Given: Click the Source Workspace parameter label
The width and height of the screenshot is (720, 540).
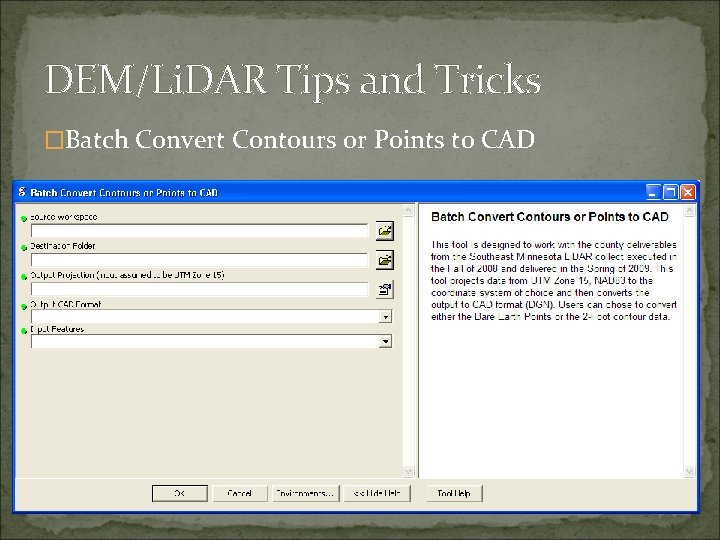Looking at the screenshot, I should click(x=63, y=217).
